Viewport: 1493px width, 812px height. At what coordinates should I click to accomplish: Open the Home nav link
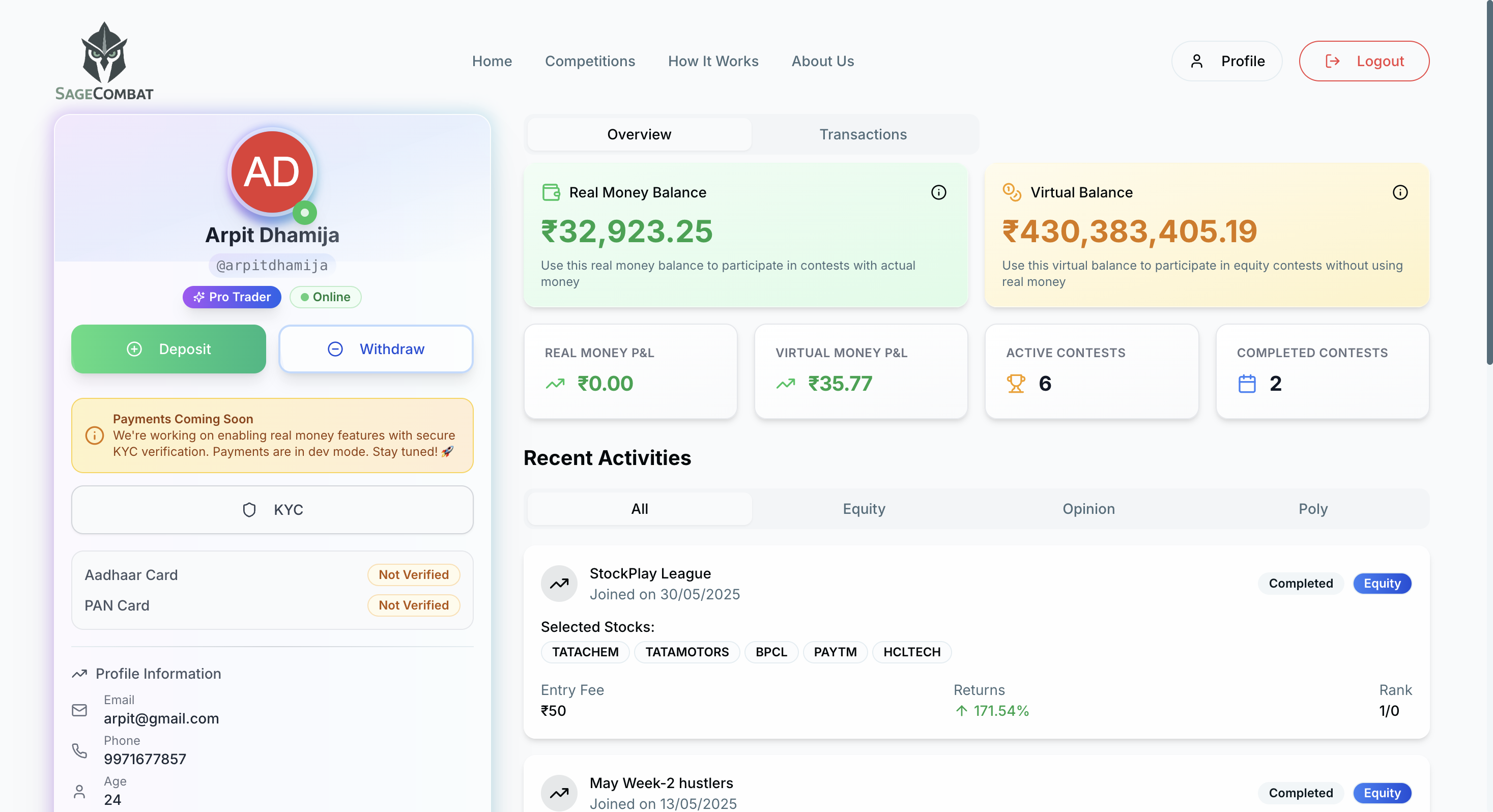tap(492, 61)
